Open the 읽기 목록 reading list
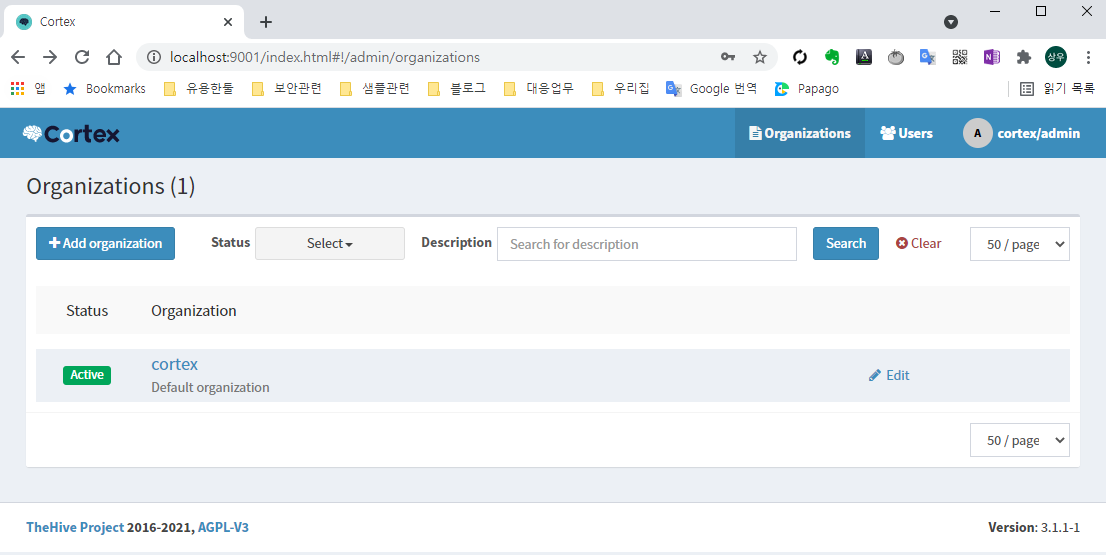 tap(1057, 89)
